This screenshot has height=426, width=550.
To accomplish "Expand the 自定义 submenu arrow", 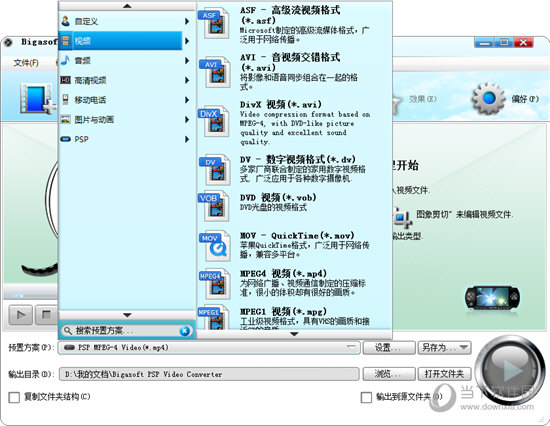I will 187,21.
